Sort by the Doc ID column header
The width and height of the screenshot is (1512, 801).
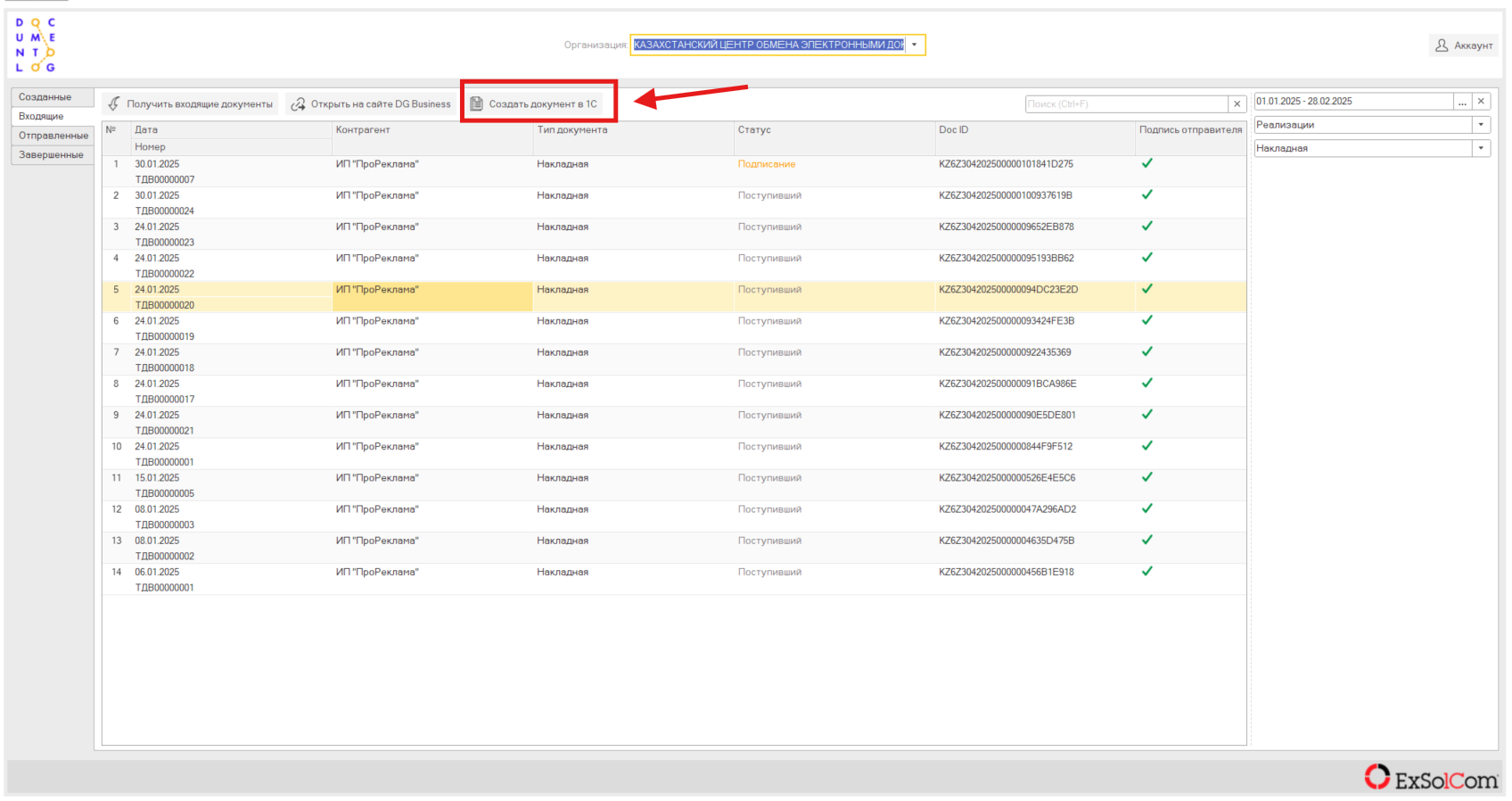(1035, 130)
